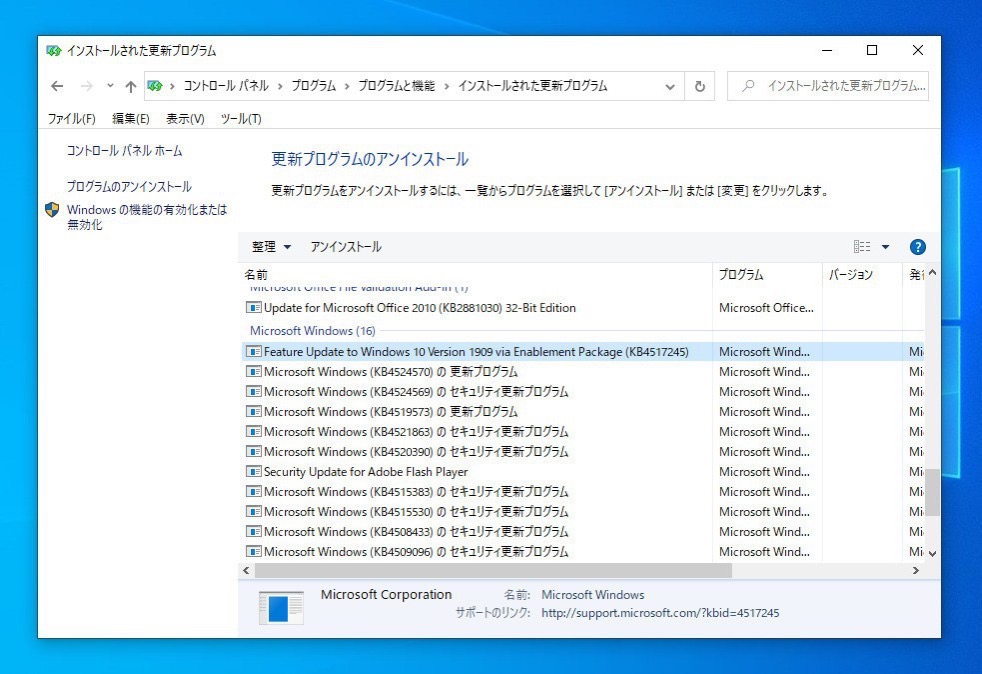Click the icon of the Office 2010 update row
The height and width of the screenshot is (674, 982).
pyautogui.click(x=254, y=308)
